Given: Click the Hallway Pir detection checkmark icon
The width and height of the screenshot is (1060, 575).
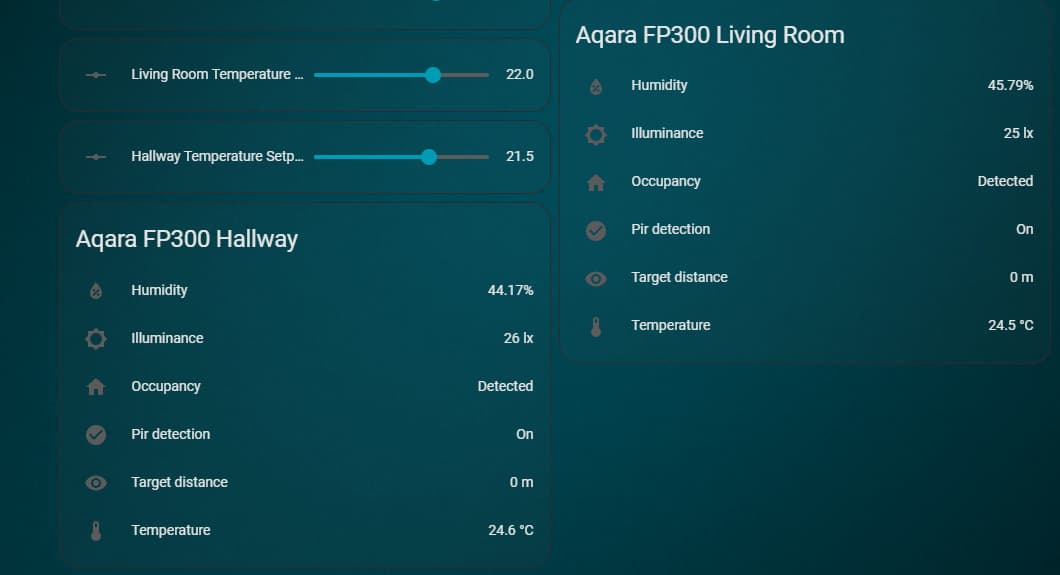Looking at the screenshot, I should tap(96, 434).
